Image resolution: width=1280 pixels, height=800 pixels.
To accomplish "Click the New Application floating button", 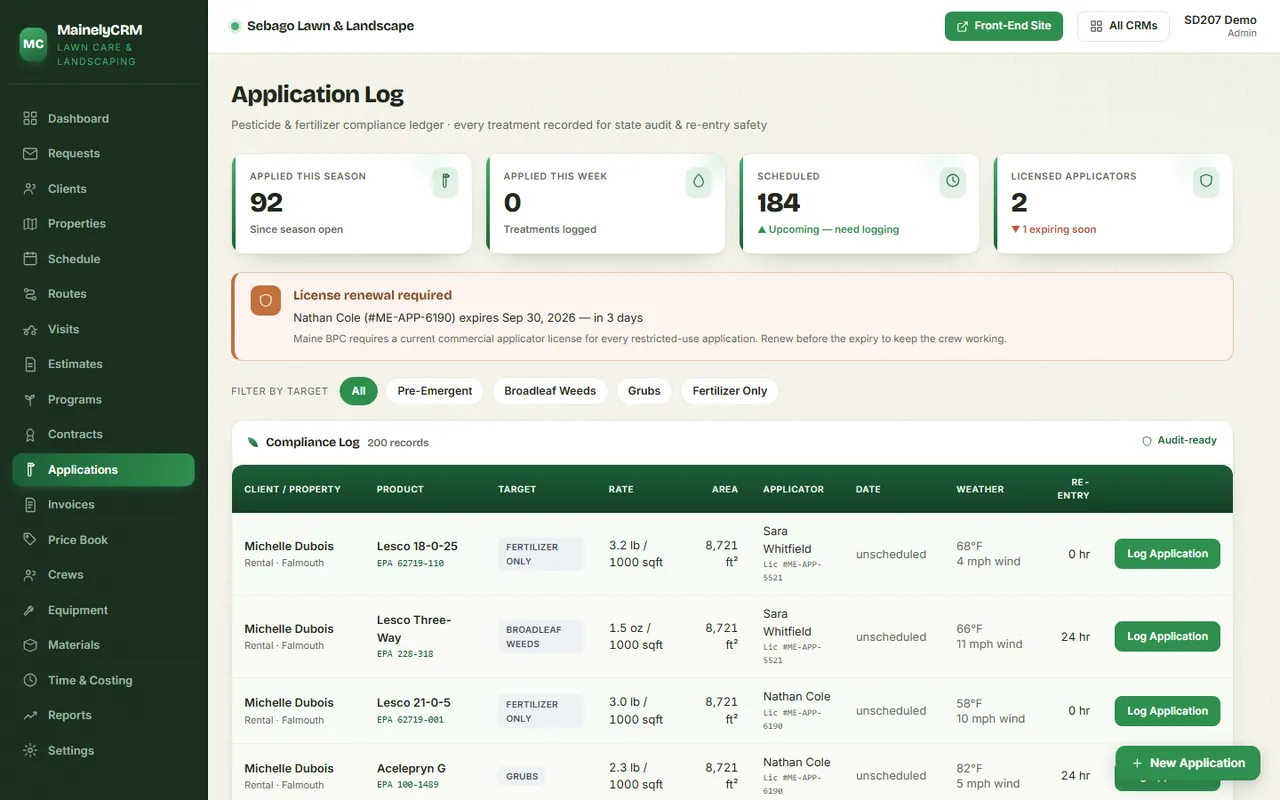I will coord(1188,763).
